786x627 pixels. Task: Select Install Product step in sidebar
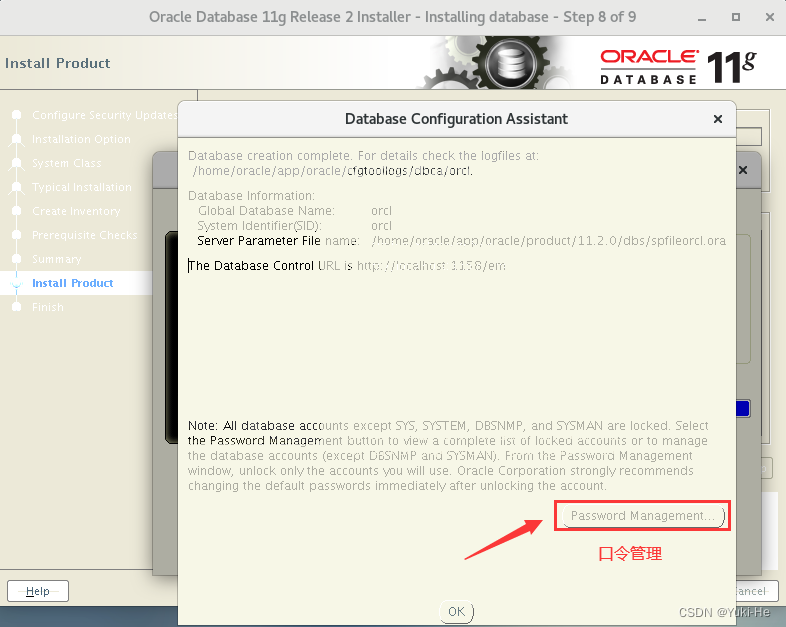pyautogui.click(x=73, y=283)
